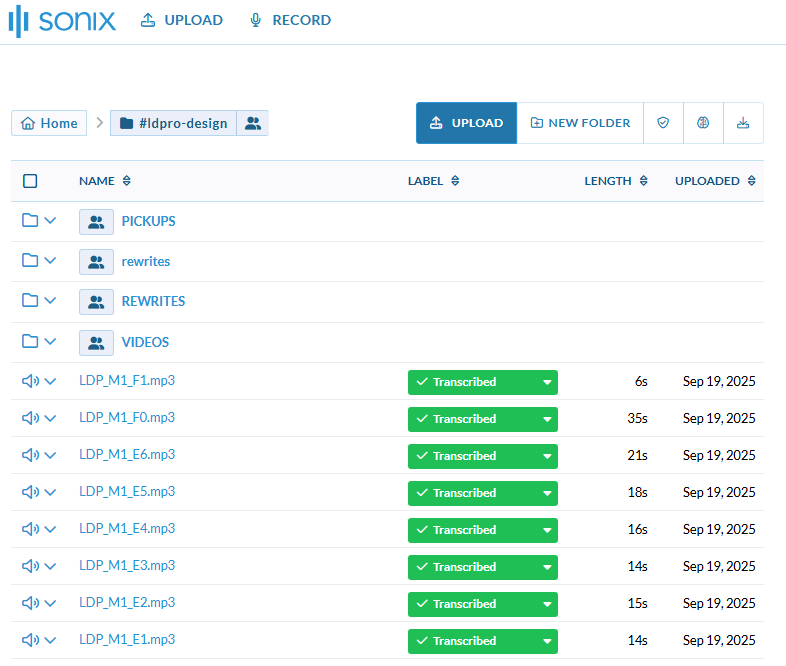
Task: Open LDP_M1_E2.mp3 transcript
Action: tap(127, 602)
